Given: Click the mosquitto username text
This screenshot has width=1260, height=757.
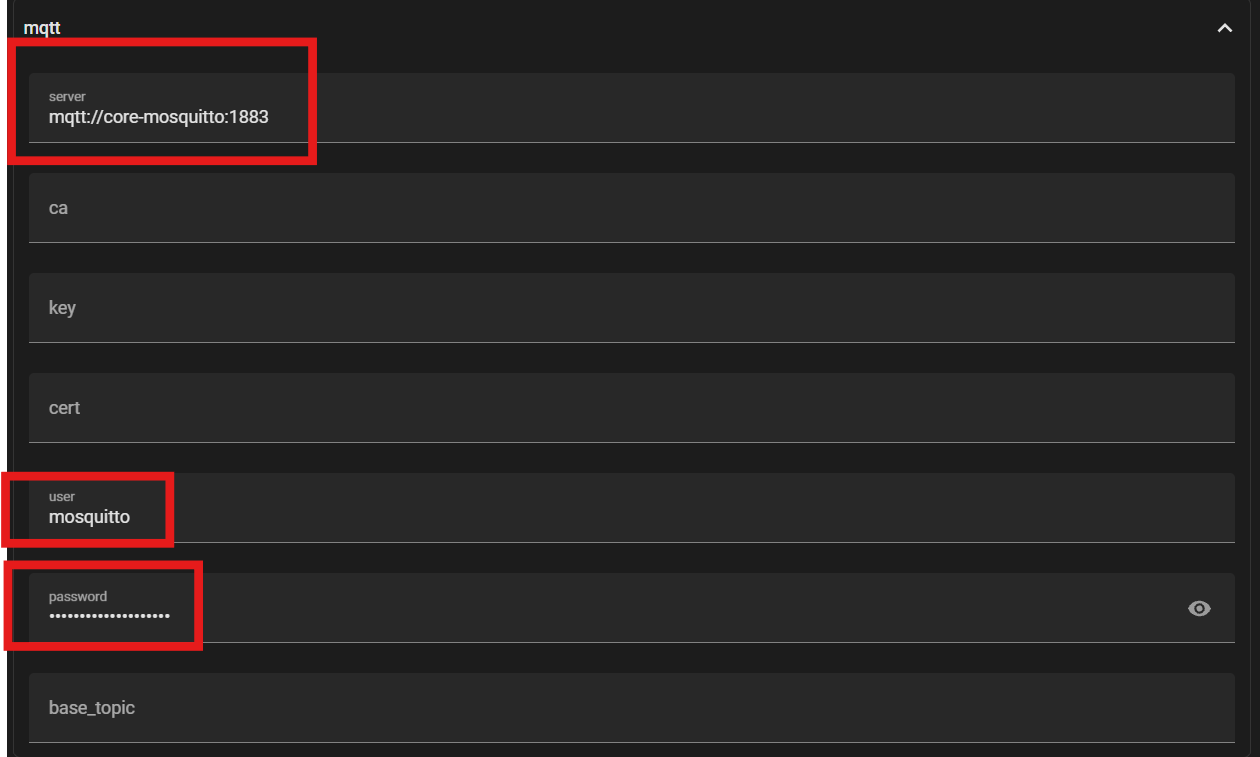Looking at the screenshot, I should pos(89,517).
